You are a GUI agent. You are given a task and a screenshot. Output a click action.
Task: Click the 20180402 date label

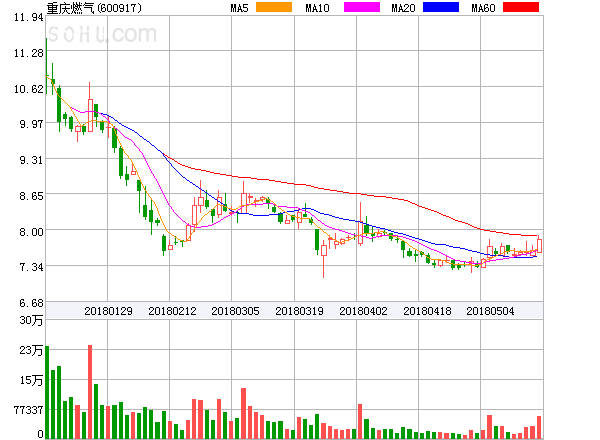(363, 311)
